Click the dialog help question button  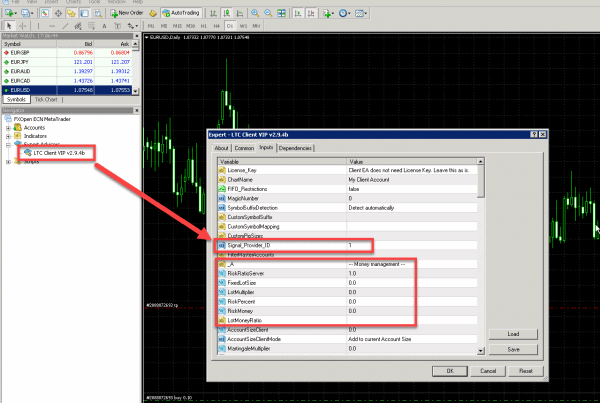coord(534,134)
